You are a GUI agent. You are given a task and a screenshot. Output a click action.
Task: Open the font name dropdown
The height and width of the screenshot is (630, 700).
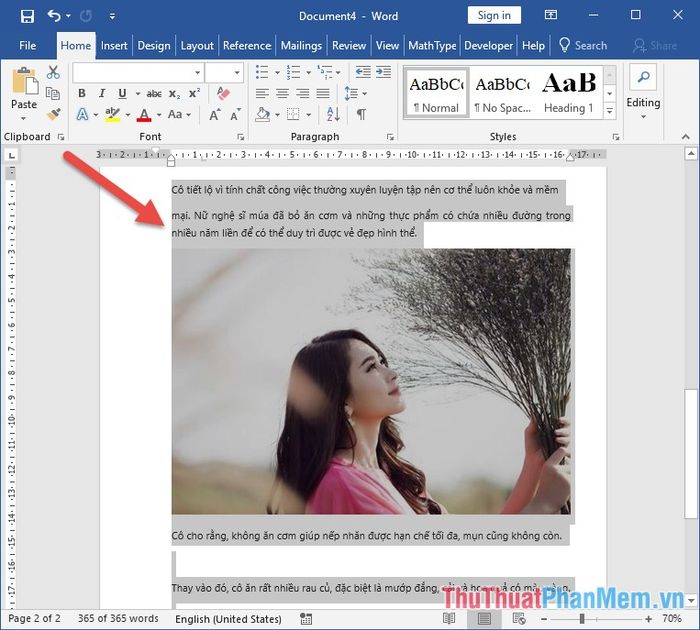tap(197, 73)
